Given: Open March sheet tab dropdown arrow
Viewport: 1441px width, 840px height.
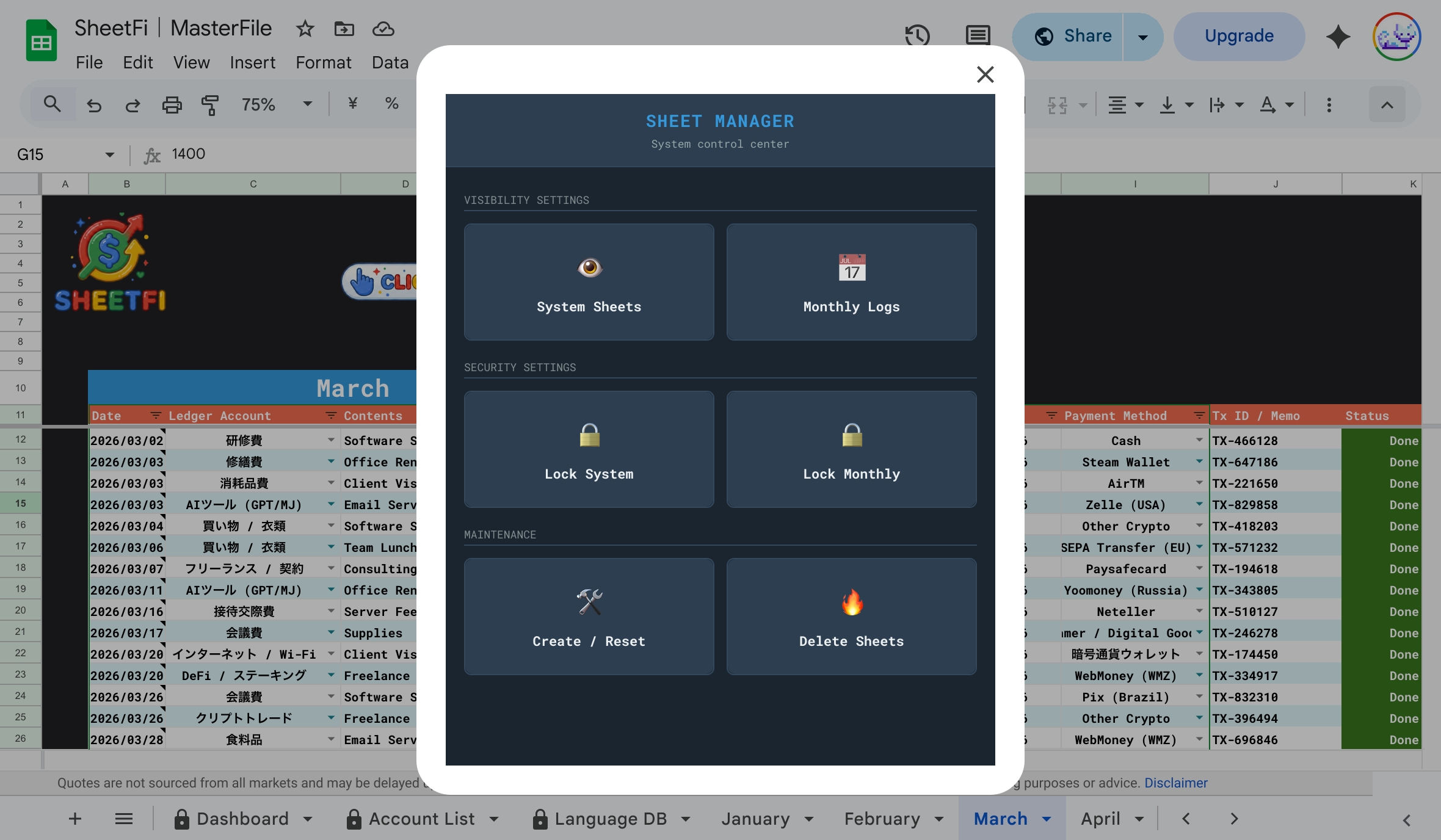Looking at the screenshot, I should (x=1047, y=819).
